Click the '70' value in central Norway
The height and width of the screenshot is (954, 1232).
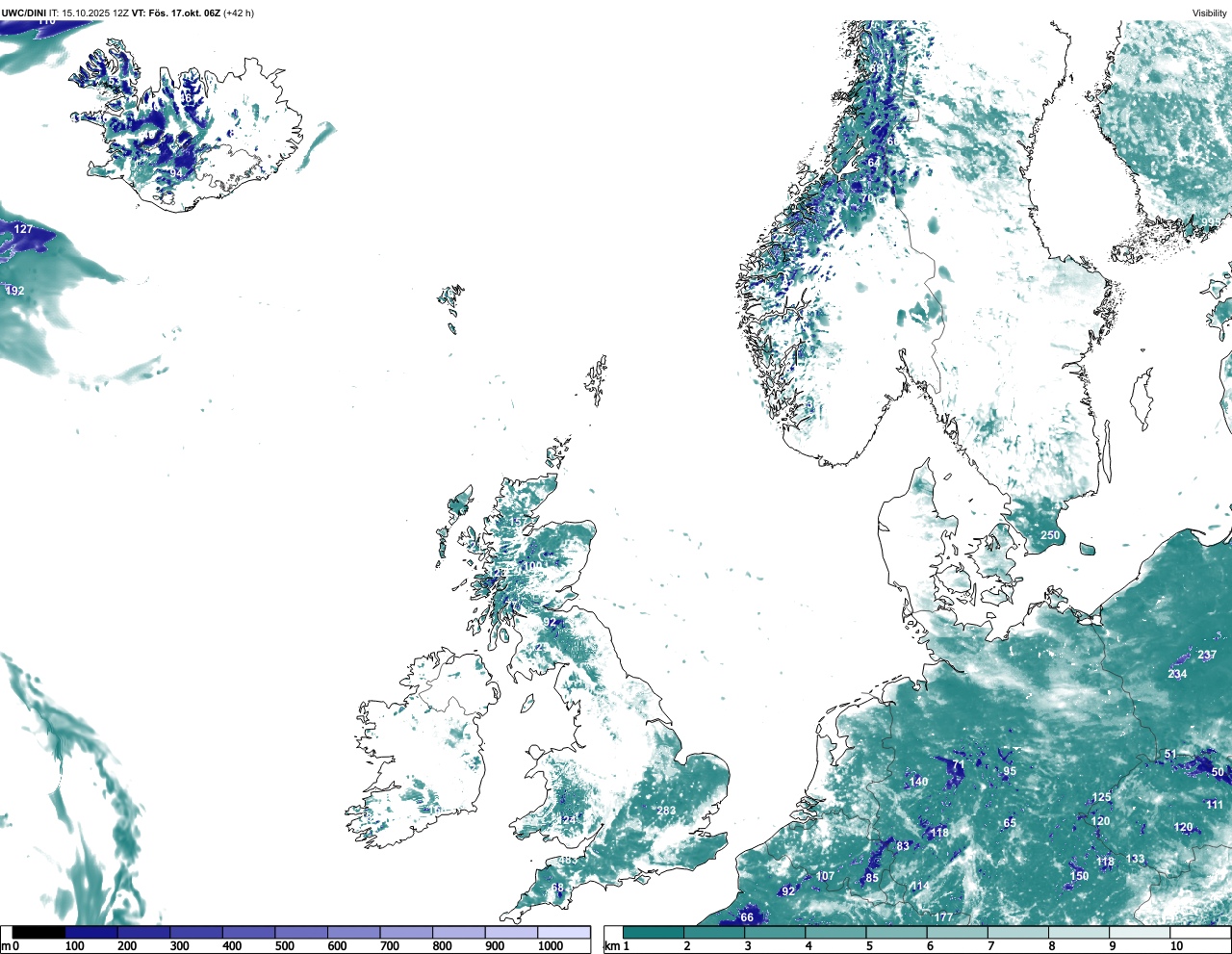tap(866, 199)
